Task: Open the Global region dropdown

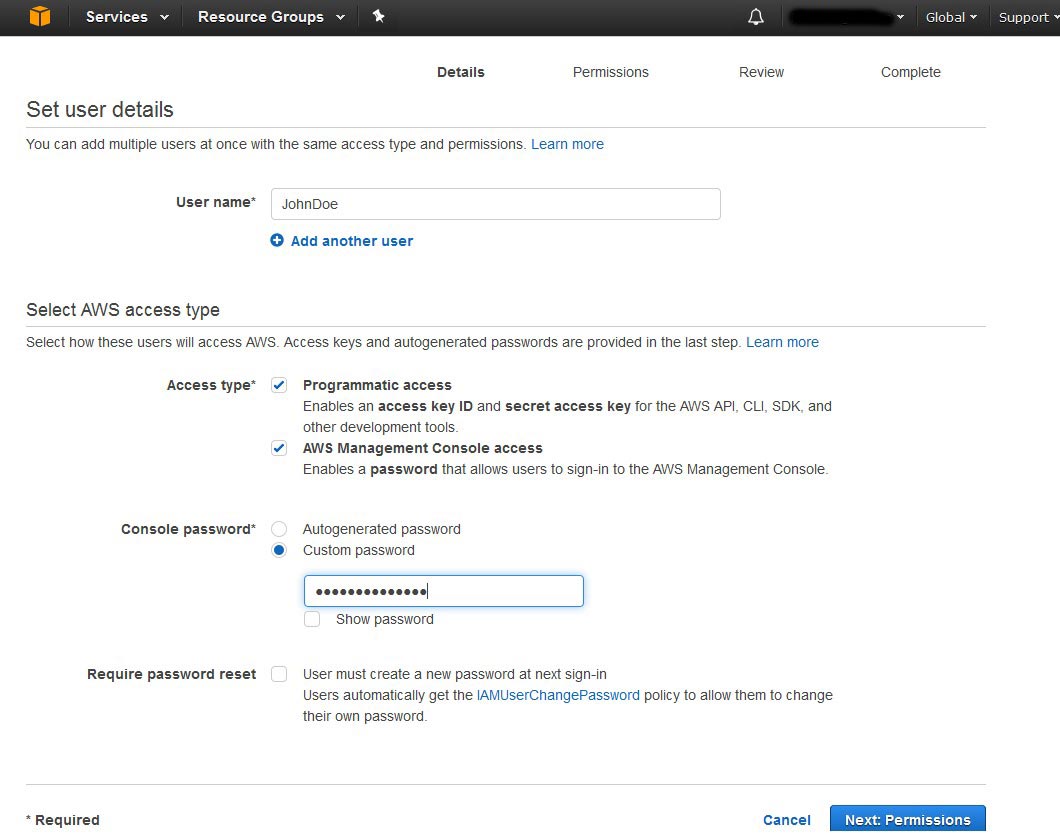Action: tap(951, 17)
